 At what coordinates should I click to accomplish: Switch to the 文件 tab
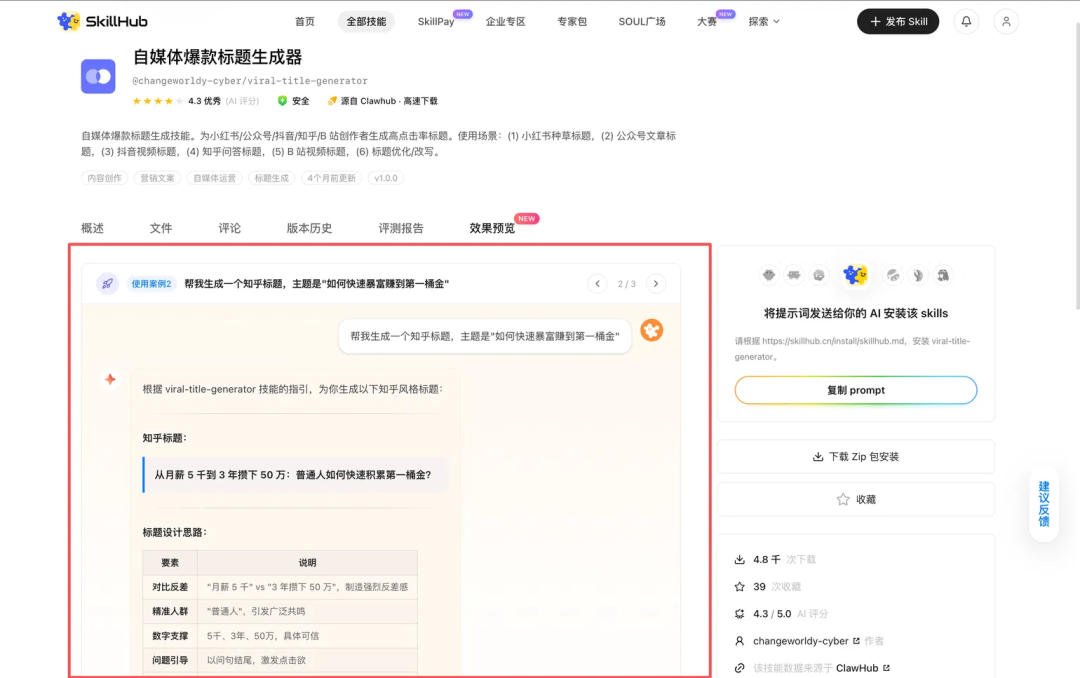(160, 228)
